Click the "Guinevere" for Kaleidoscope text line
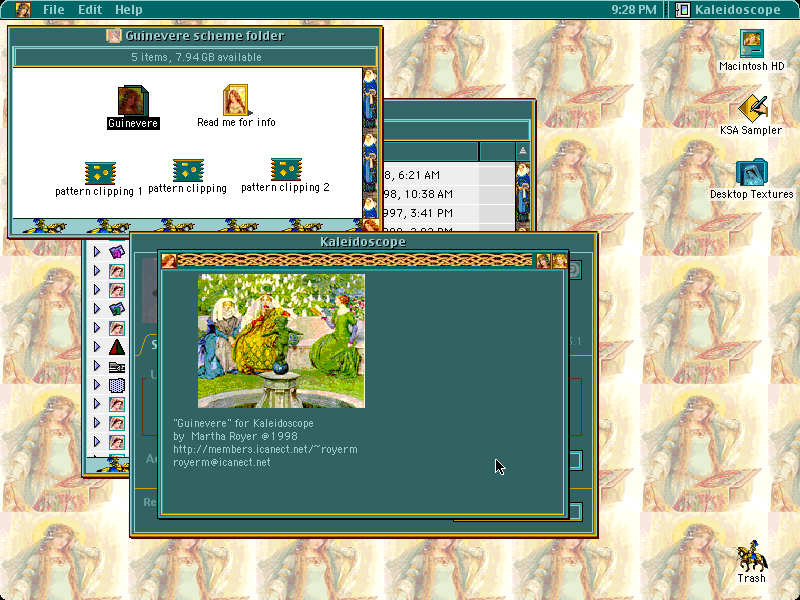The height and width of the screenshot is (600, 800). coord(243,423)
